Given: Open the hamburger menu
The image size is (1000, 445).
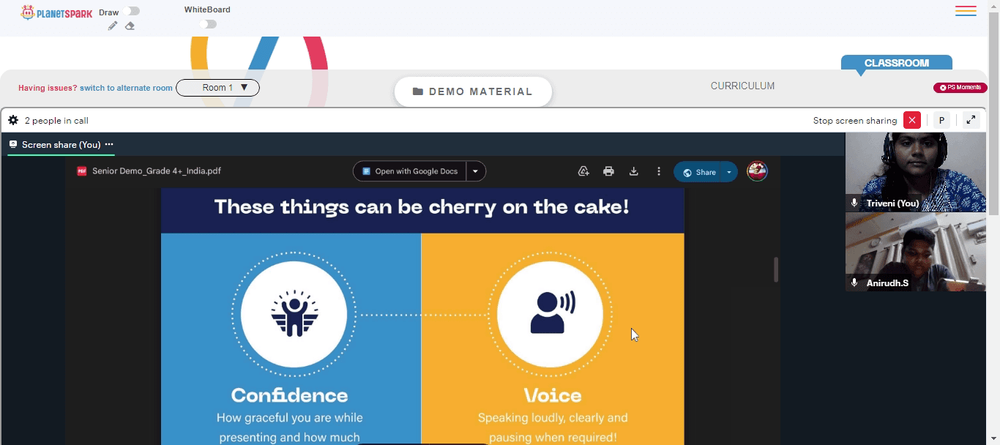Looking at the screenshot, I should [966, 11].
